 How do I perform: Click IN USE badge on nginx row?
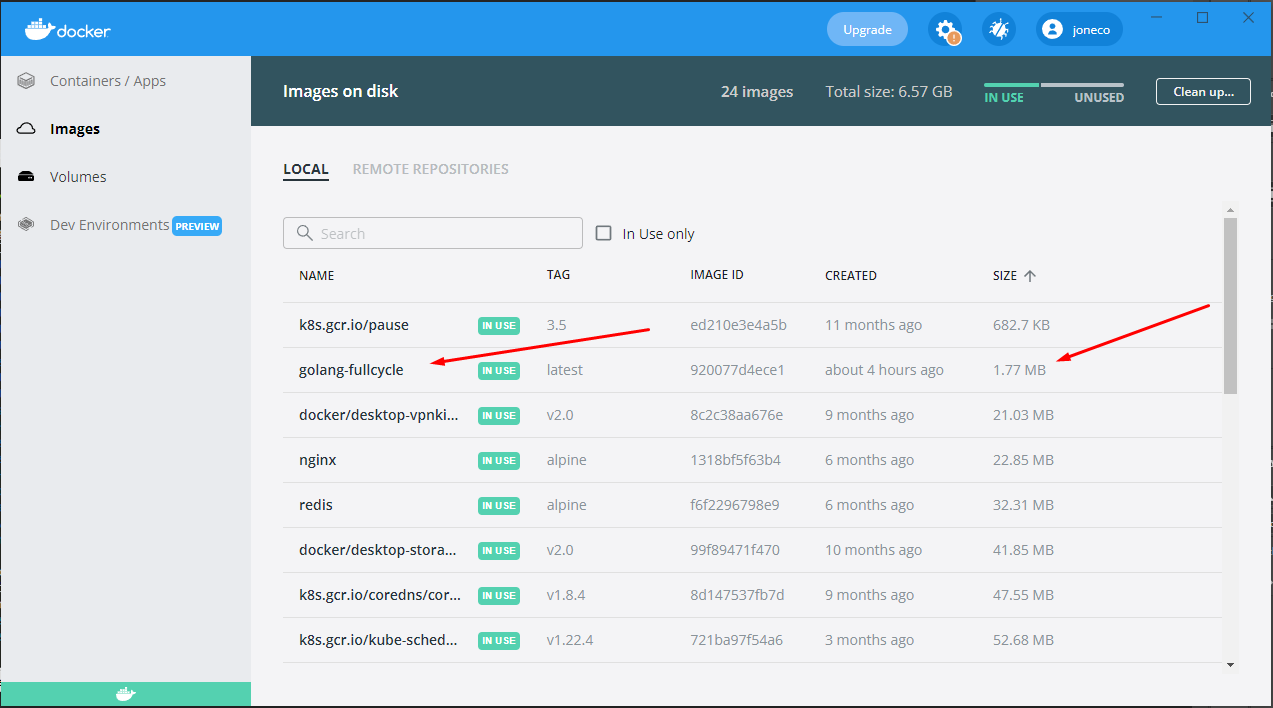(x=499, y=460)
